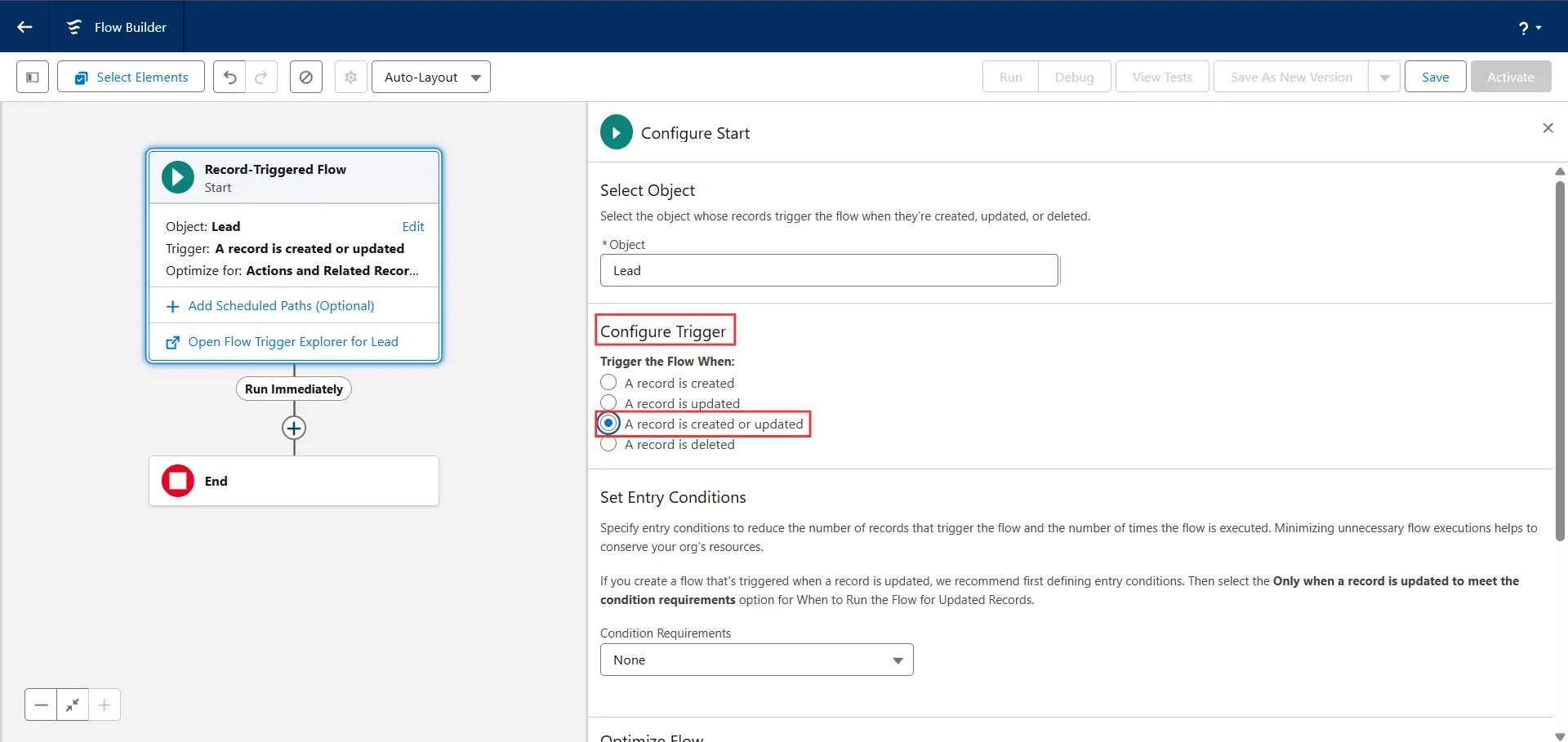Click 'Trigger the Flow When:' label
The image size is (1568, 742).
click(x=667, y=361)
